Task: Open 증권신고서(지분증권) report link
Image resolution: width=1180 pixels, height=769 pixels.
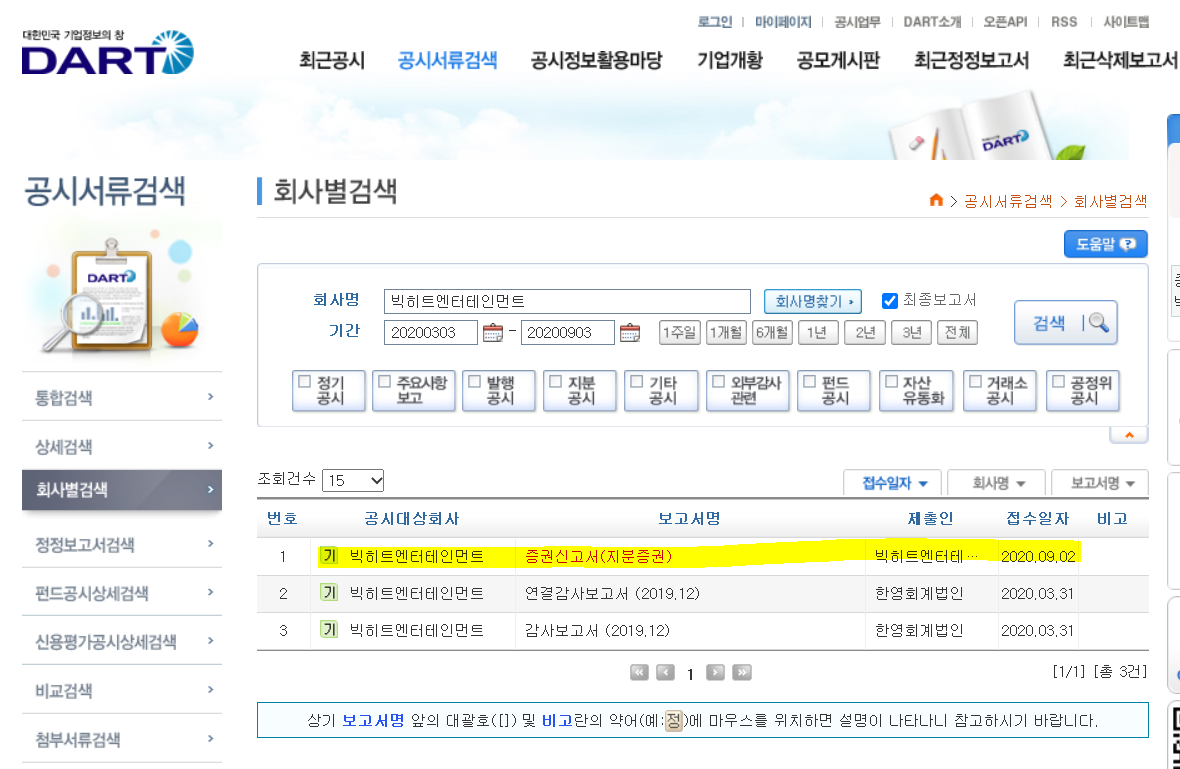Action: (598, 556)
